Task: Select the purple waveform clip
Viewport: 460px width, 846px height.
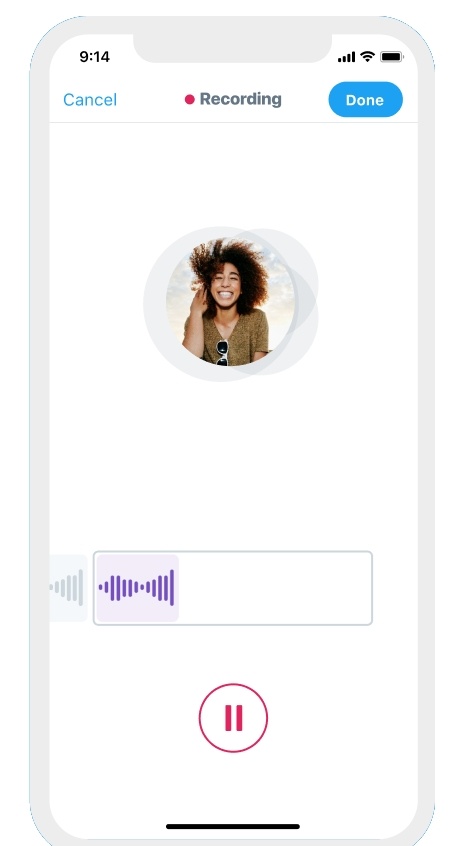Action: tap(137, 588)
